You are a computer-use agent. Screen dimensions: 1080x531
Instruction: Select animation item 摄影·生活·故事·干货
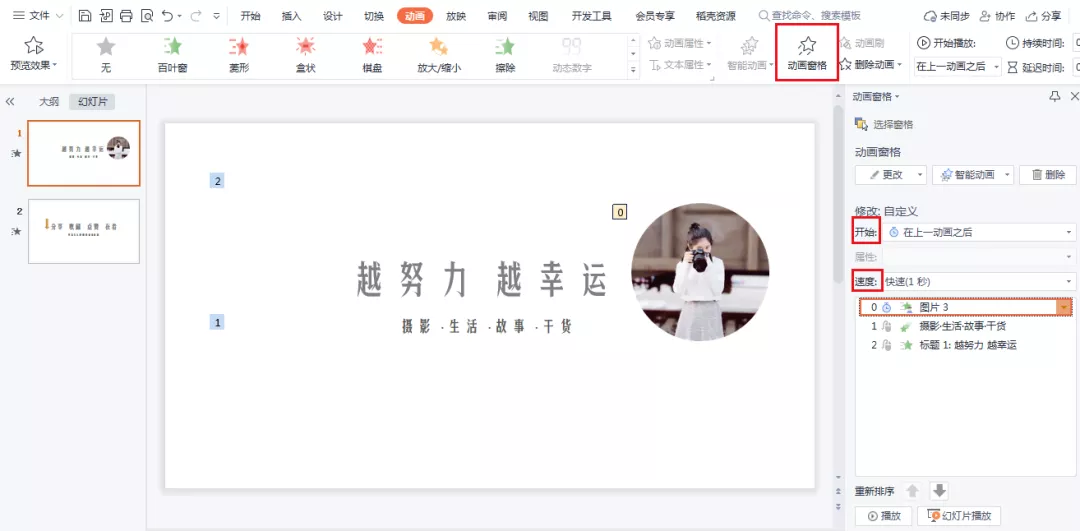pyautogui.click(x=964, y=326)
